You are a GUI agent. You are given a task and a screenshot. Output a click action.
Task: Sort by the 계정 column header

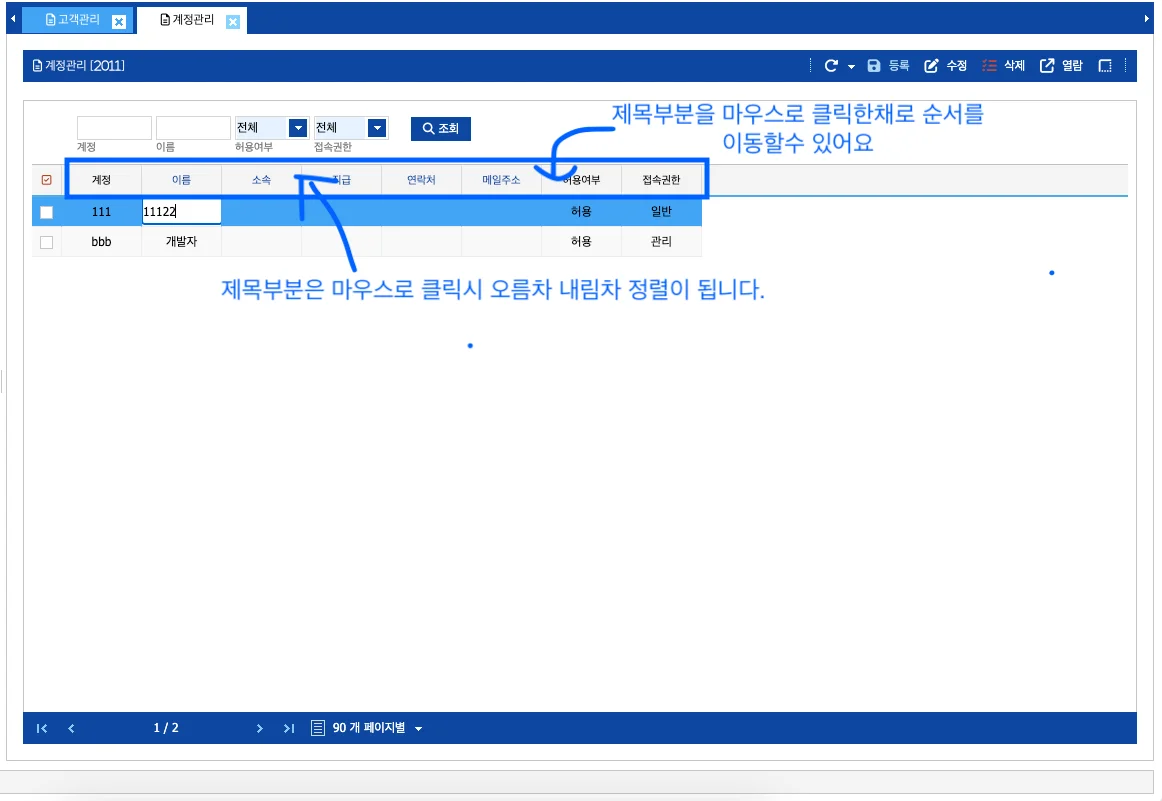coord(102,180)
